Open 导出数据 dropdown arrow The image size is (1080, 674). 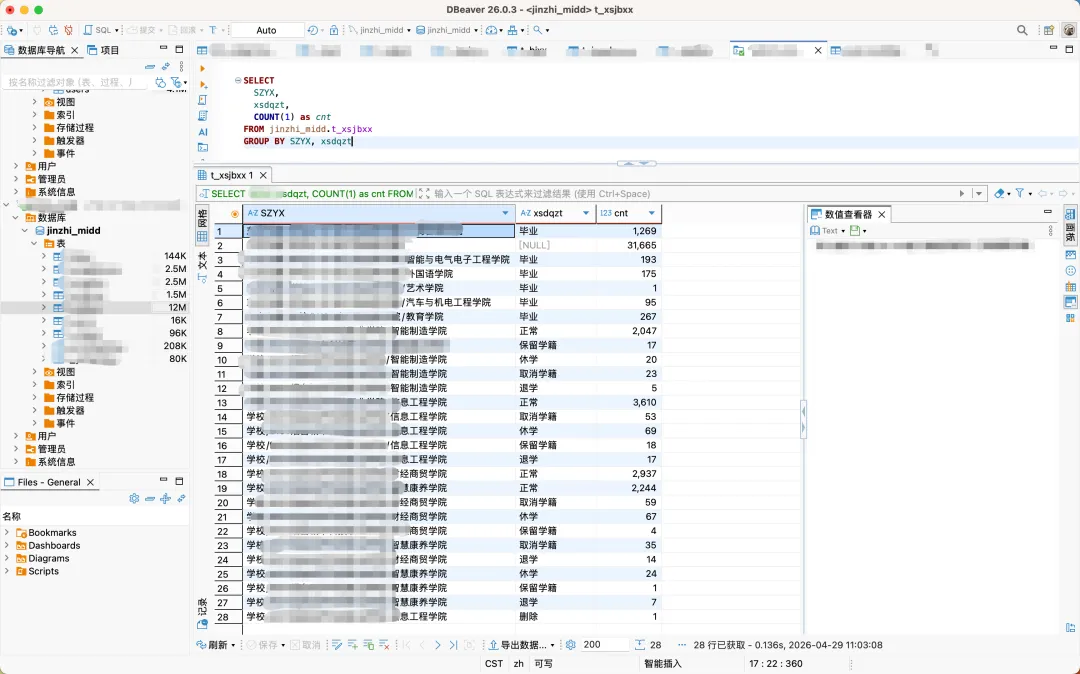tap(552, 645)
